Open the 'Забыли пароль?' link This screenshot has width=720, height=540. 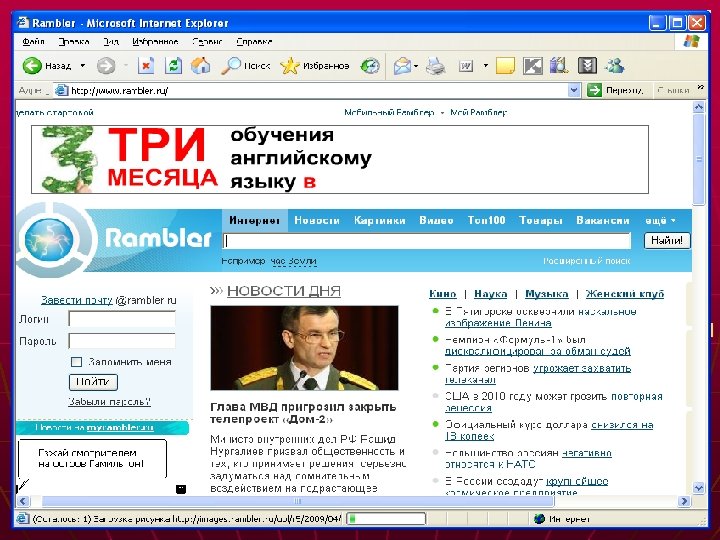click(x=109, y=402)
